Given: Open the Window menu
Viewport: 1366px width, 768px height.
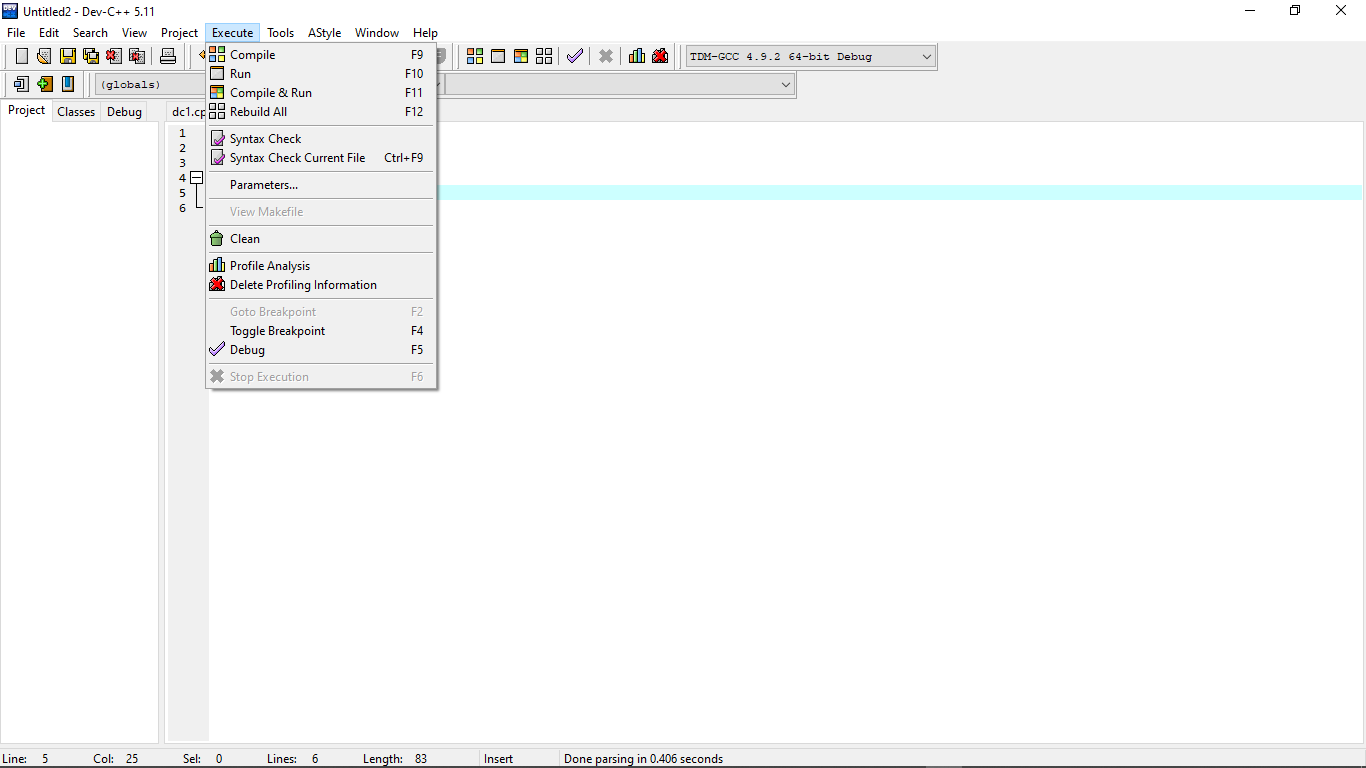Looking at the screenshot, I should [x=377, y=33].
